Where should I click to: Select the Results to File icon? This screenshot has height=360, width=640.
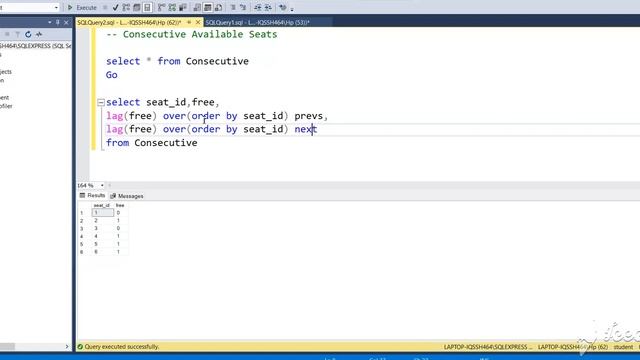(x=218, y=7)
